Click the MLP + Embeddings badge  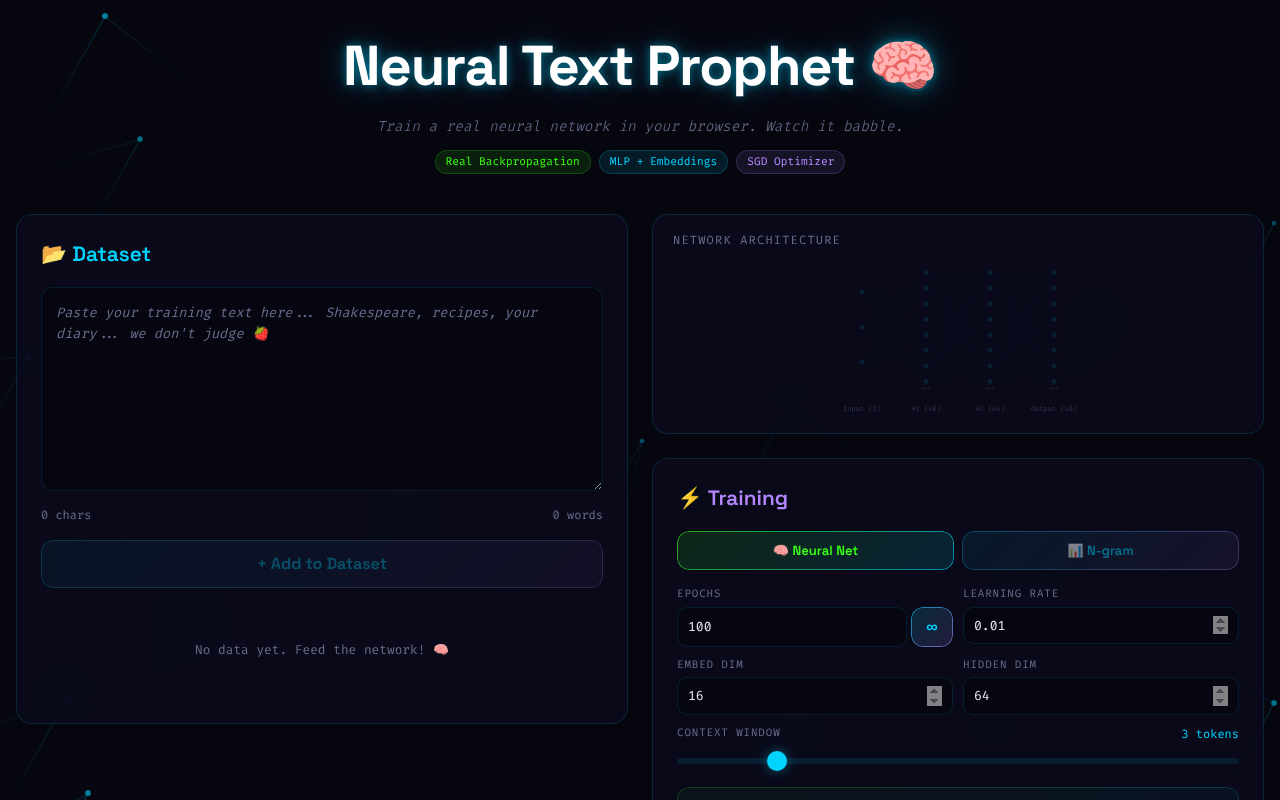click(663, 161)
